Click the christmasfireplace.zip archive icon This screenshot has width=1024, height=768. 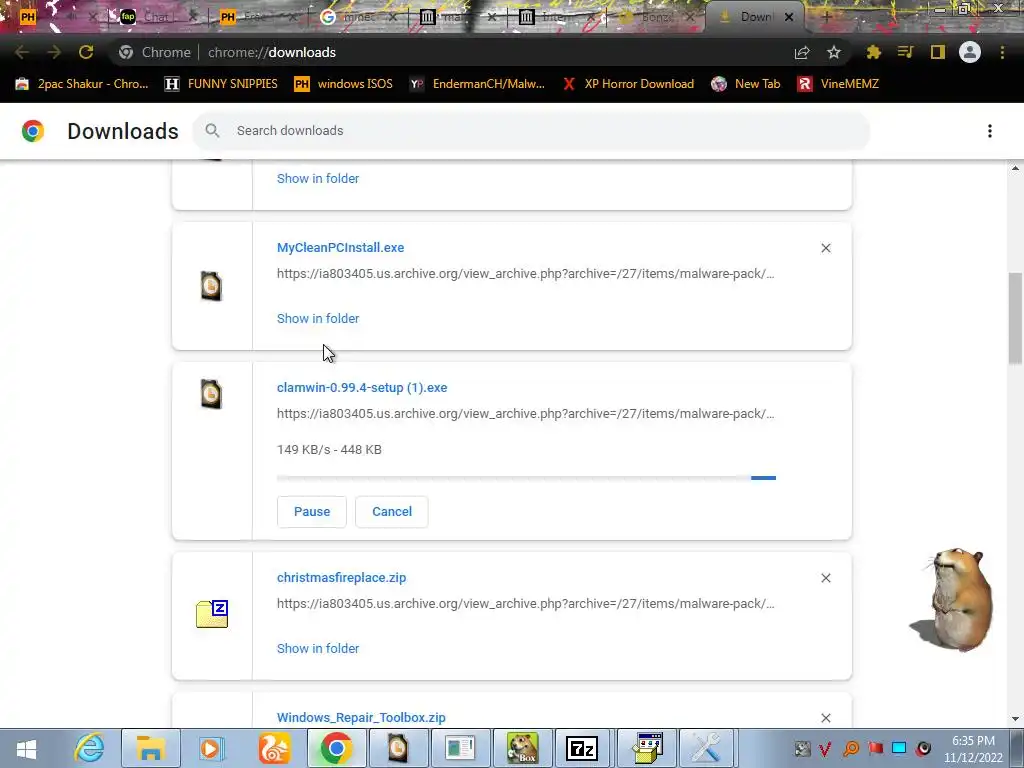212,614
